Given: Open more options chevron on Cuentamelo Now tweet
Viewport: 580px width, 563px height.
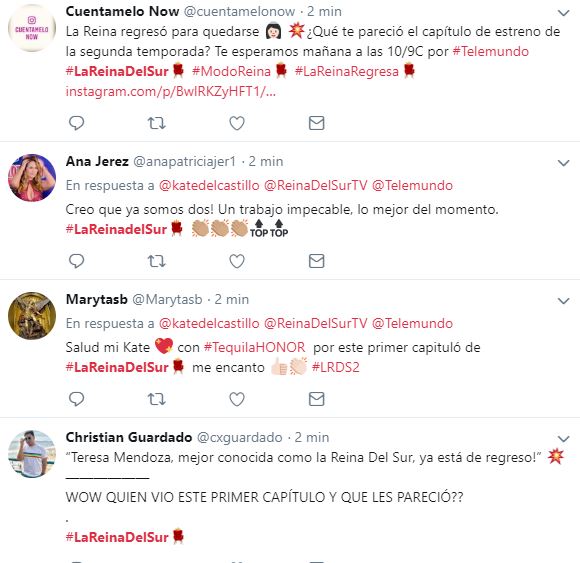Looking at the screenshot, I should (563, 13).
